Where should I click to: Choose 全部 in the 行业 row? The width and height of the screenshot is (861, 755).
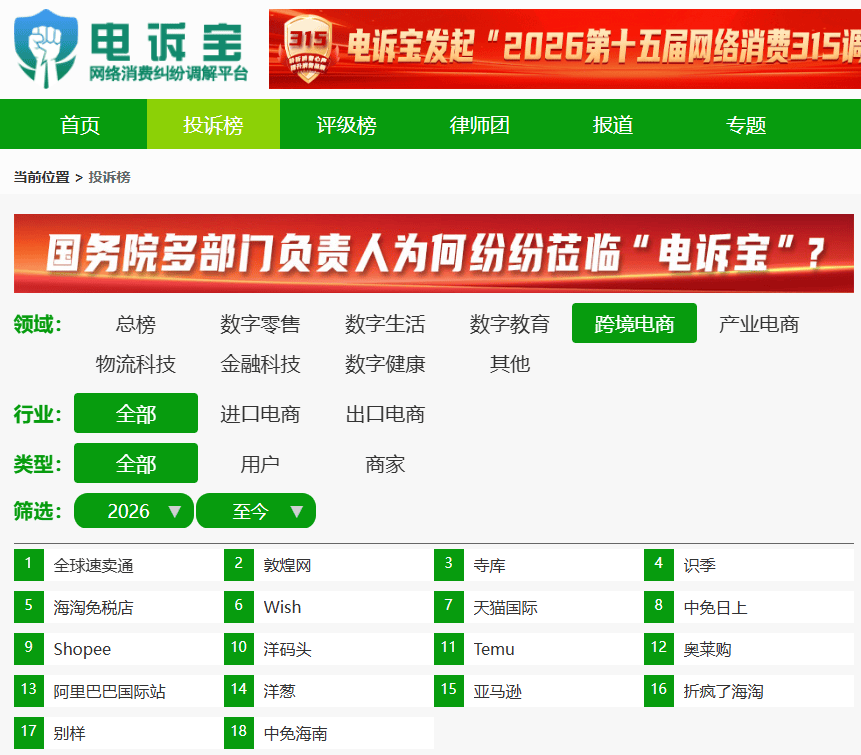136,413
